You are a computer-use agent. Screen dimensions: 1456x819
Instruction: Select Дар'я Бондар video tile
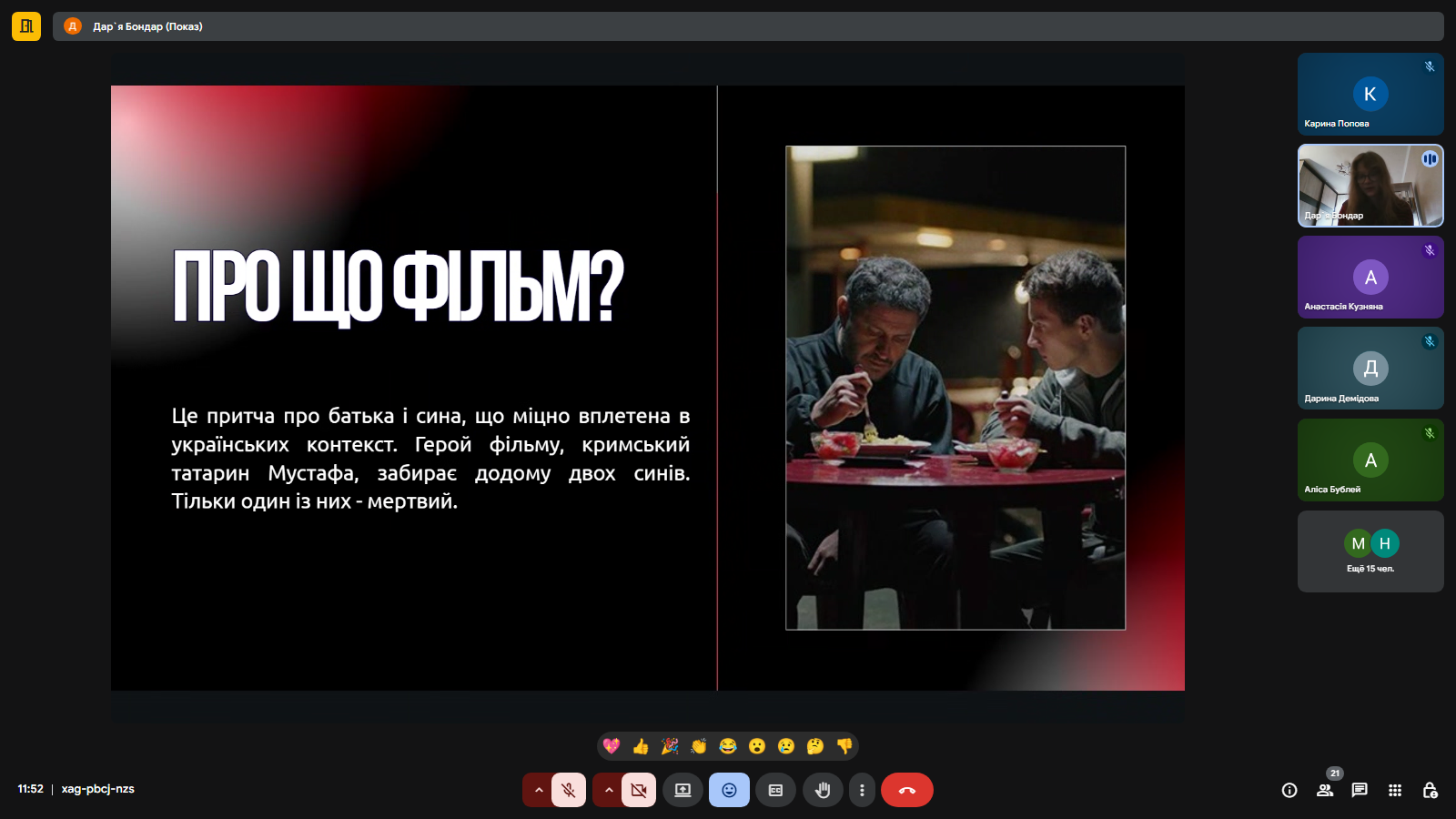pos(1370,186)
